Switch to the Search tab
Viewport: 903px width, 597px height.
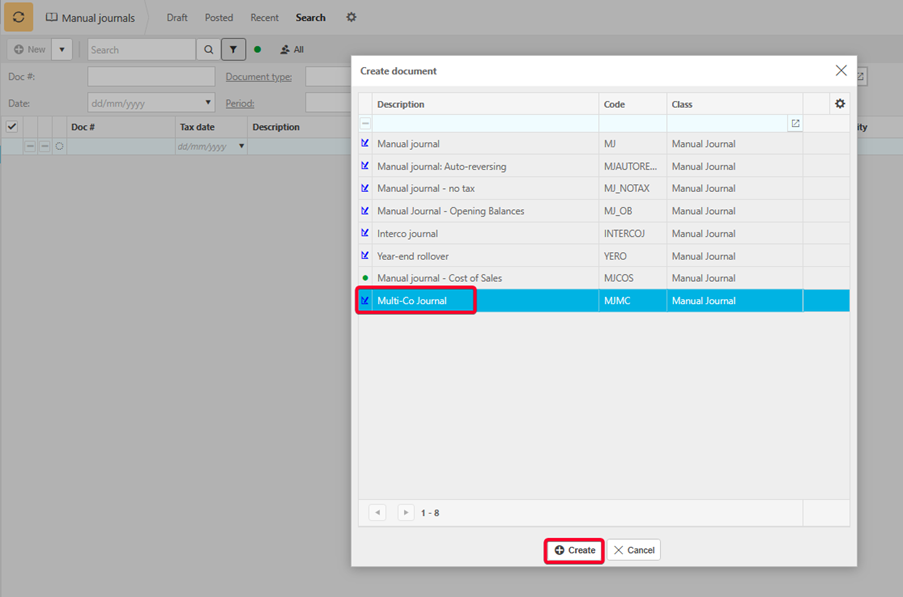click(x=310, y=18)
